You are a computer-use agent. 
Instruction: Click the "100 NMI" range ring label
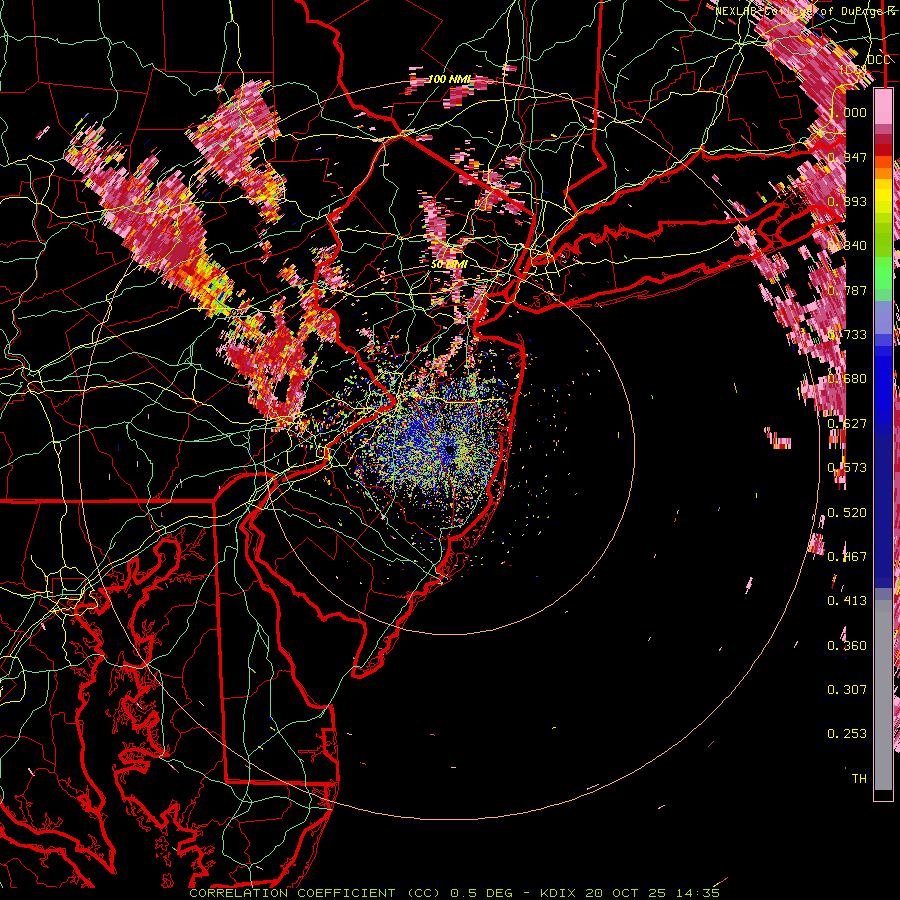point(449,79)
